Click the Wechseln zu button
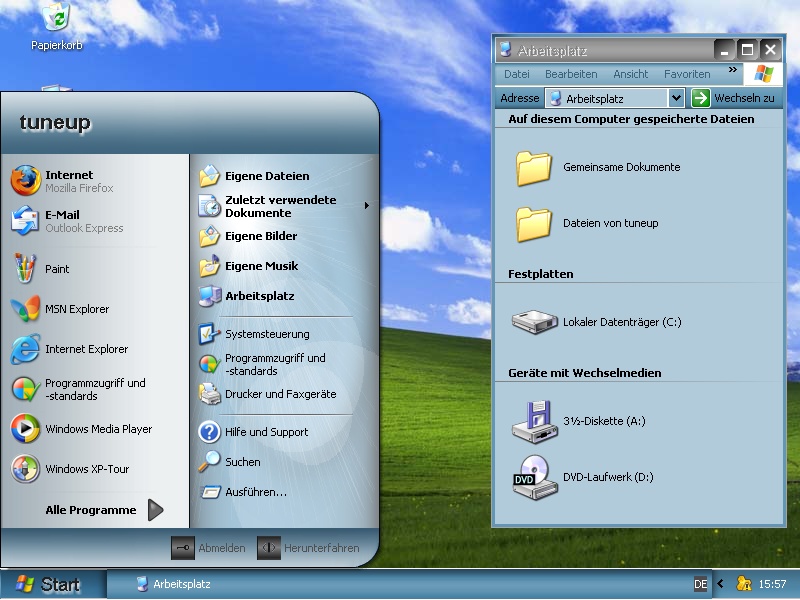This screenshot has height=600, width=800. [733, 98]
